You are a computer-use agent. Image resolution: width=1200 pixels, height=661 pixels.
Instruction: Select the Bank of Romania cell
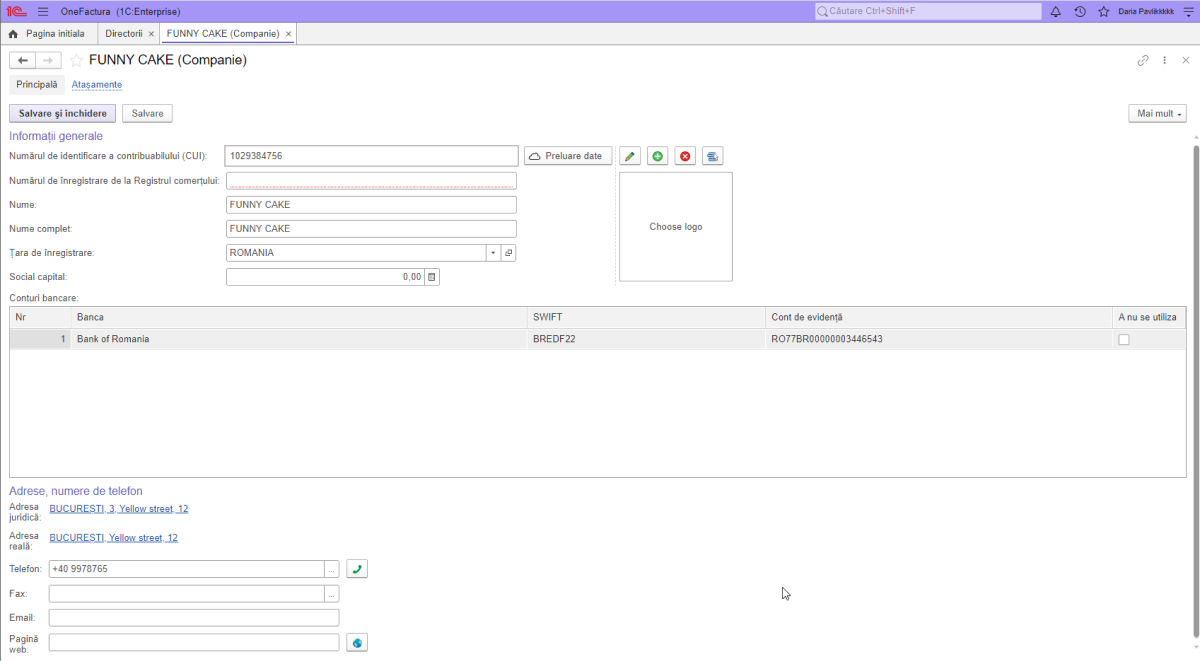tap(299, 339)
